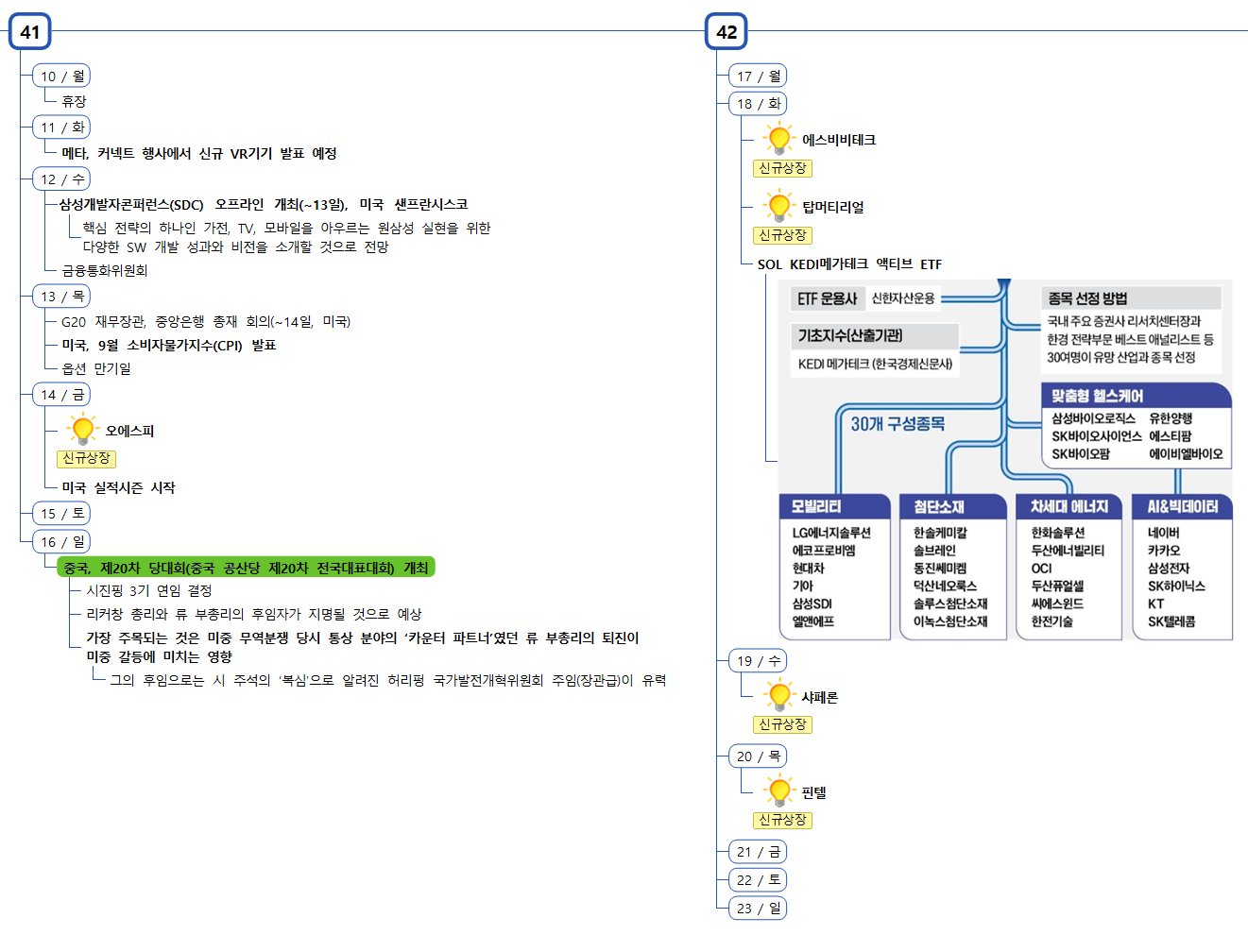Screen dimensions: 1248x952
Task: Click the 신규상장 tag under 샤페론
Action: (782, 724)
